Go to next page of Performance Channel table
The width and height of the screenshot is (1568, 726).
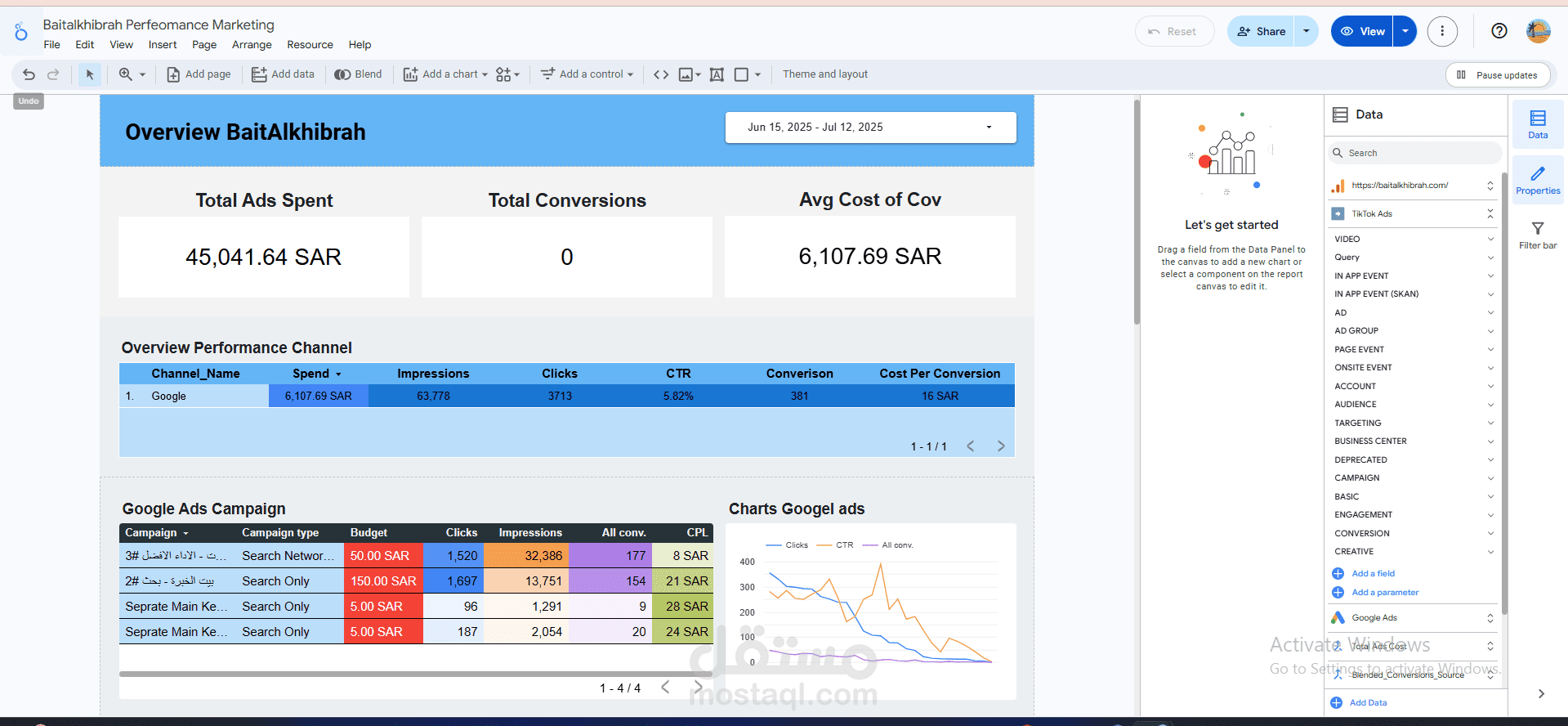tap(1001, 446)
